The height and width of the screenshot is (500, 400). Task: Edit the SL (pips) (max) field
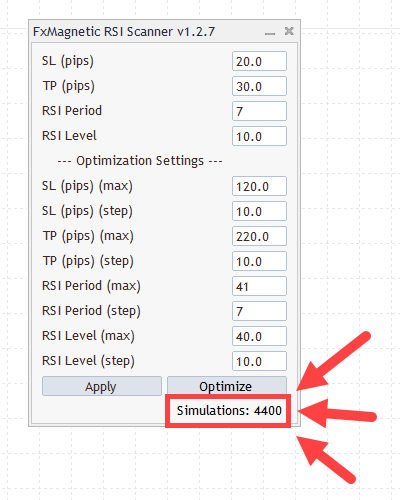tap(259, 186)
